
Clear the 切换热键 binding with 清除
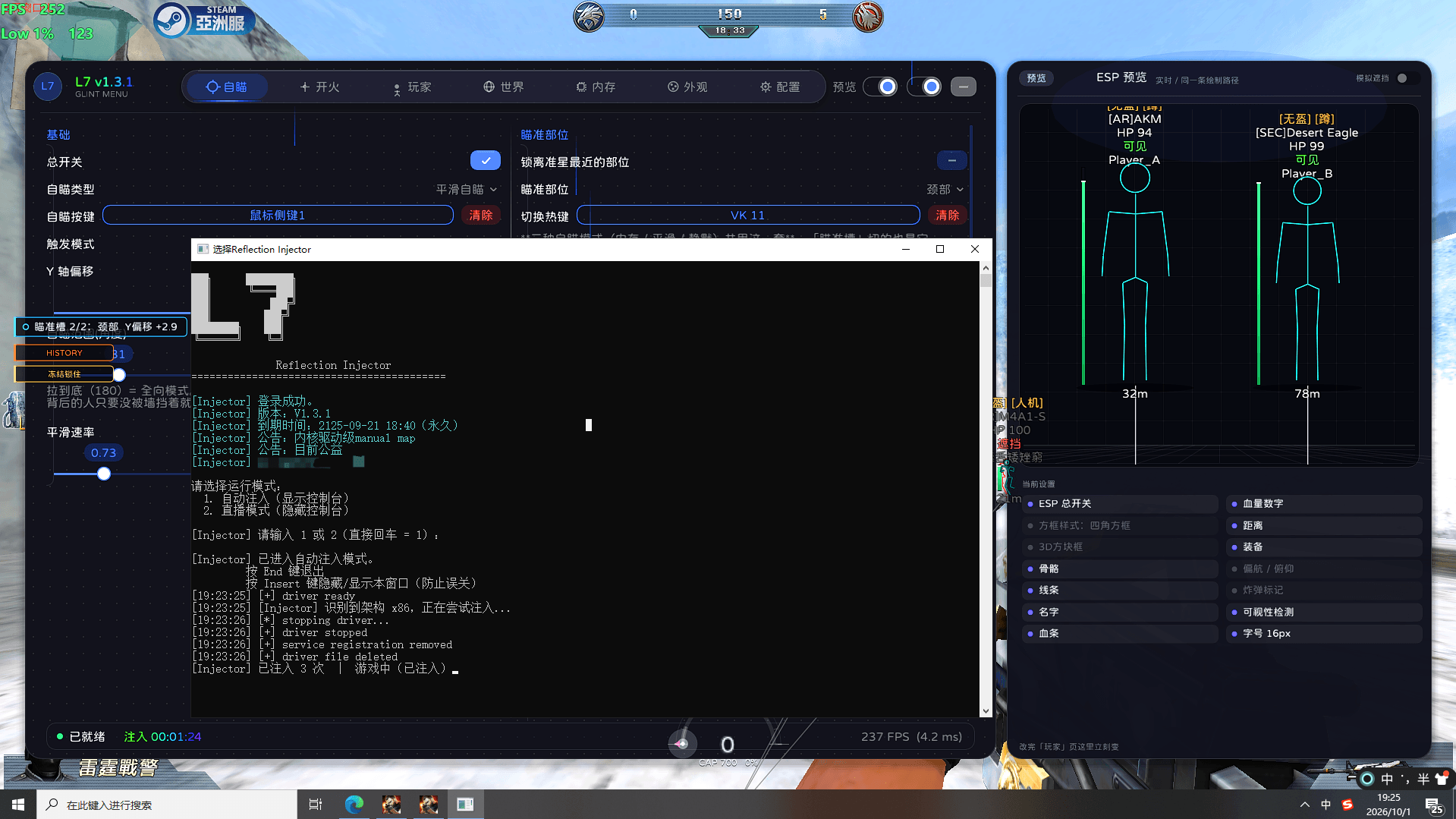(947, 216)
